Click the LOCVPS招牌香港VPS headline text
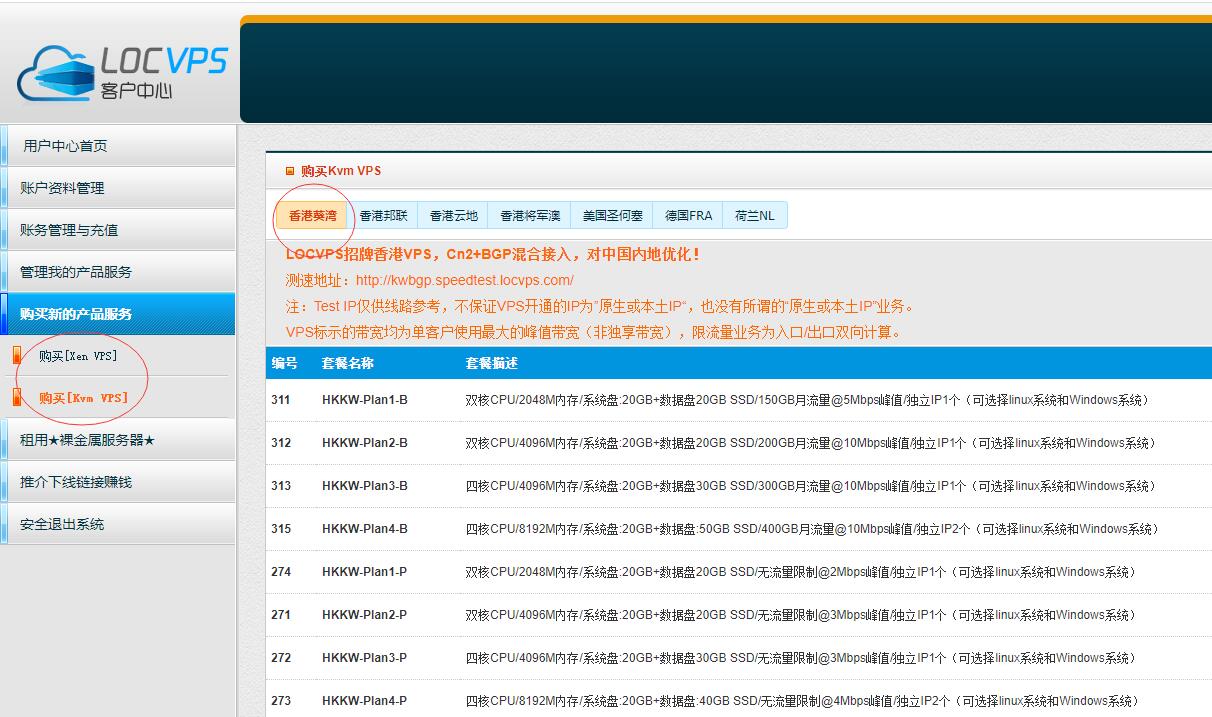The height and width of the screenshot is (717, 1212). [493, 254]
